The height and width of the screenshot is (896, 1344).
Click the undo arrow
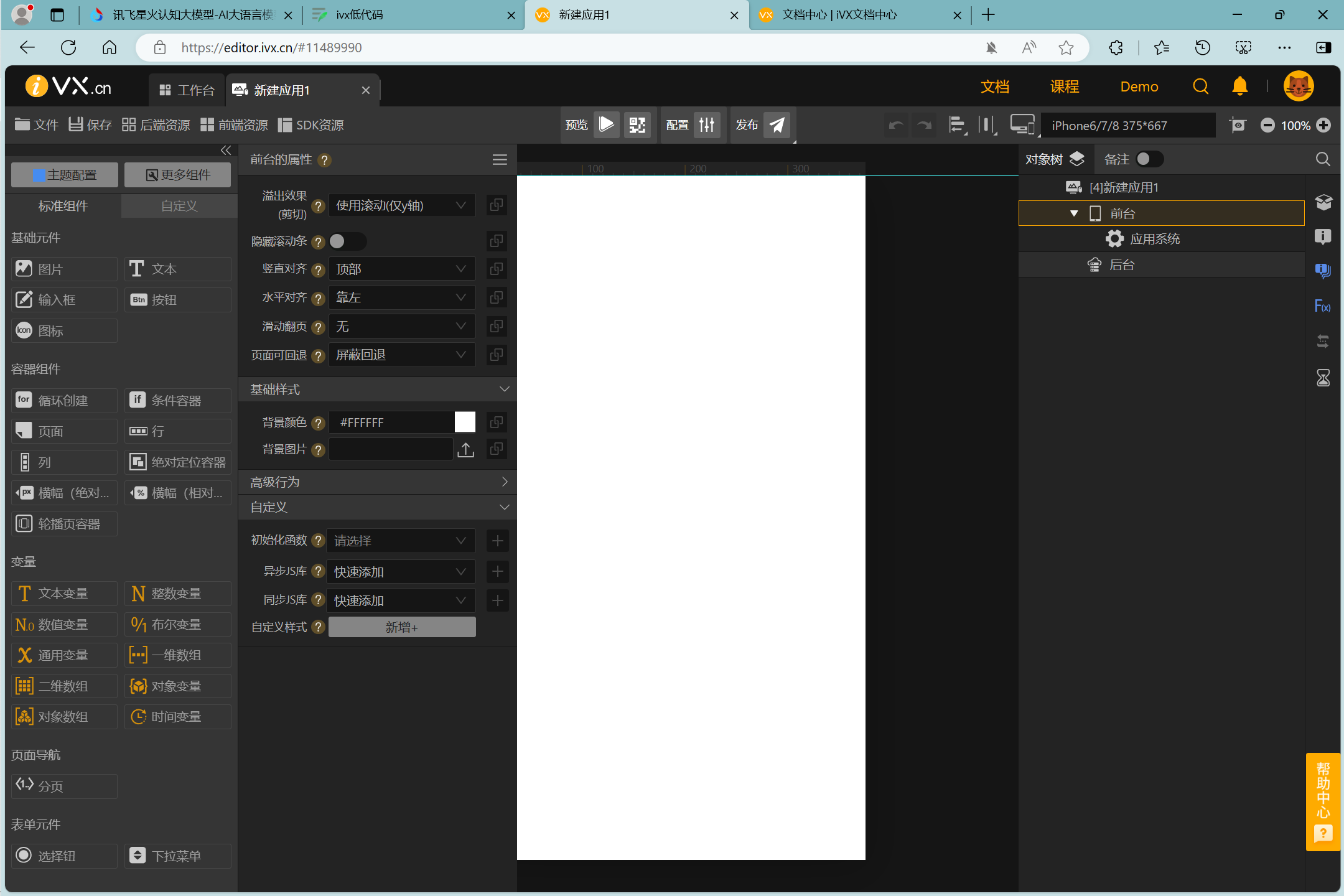click(x=896, y=125)
